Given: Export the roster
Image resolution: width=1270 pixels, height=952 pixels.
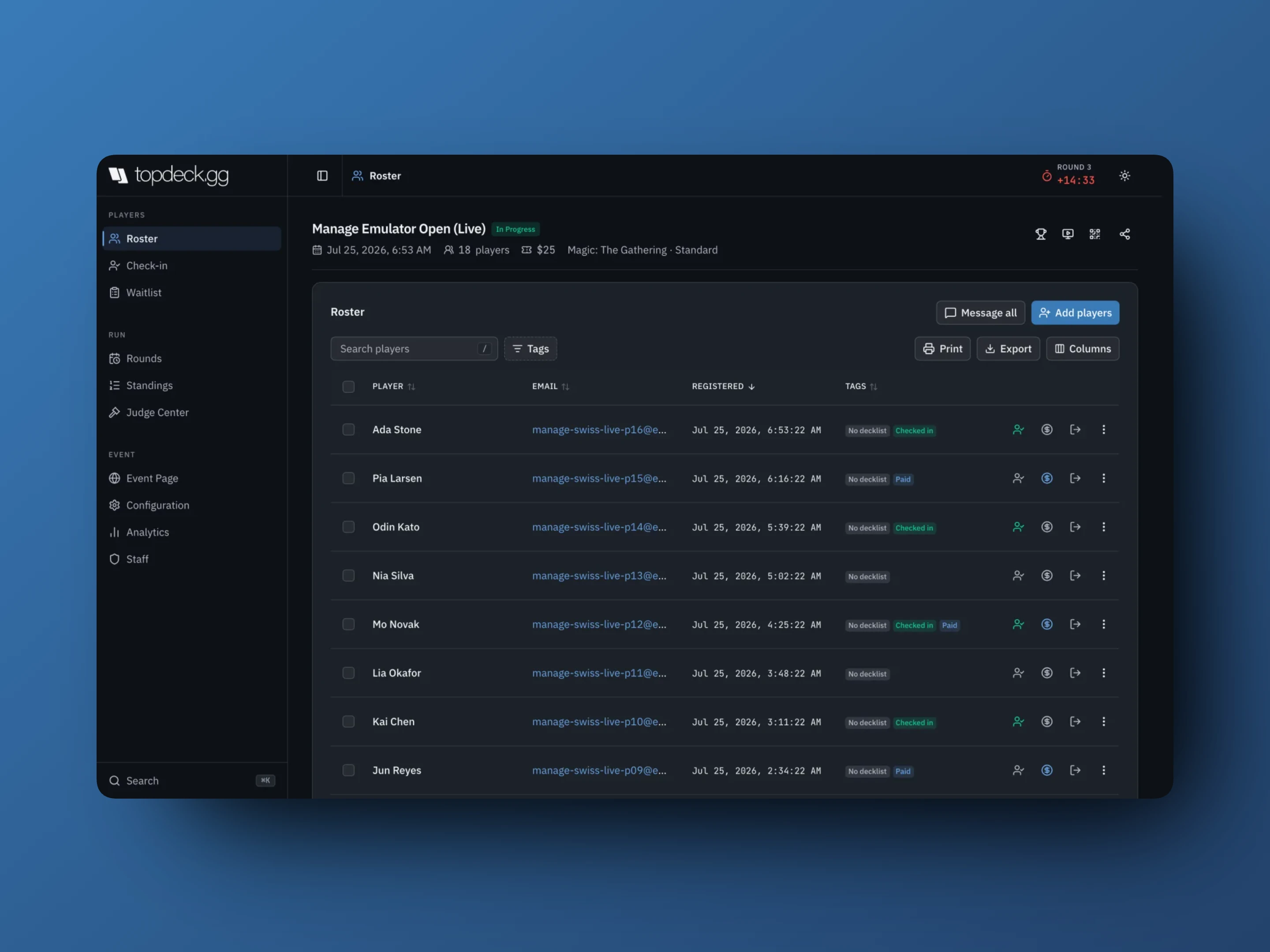Looking at the screenshot, I should tap(1008, 349).
